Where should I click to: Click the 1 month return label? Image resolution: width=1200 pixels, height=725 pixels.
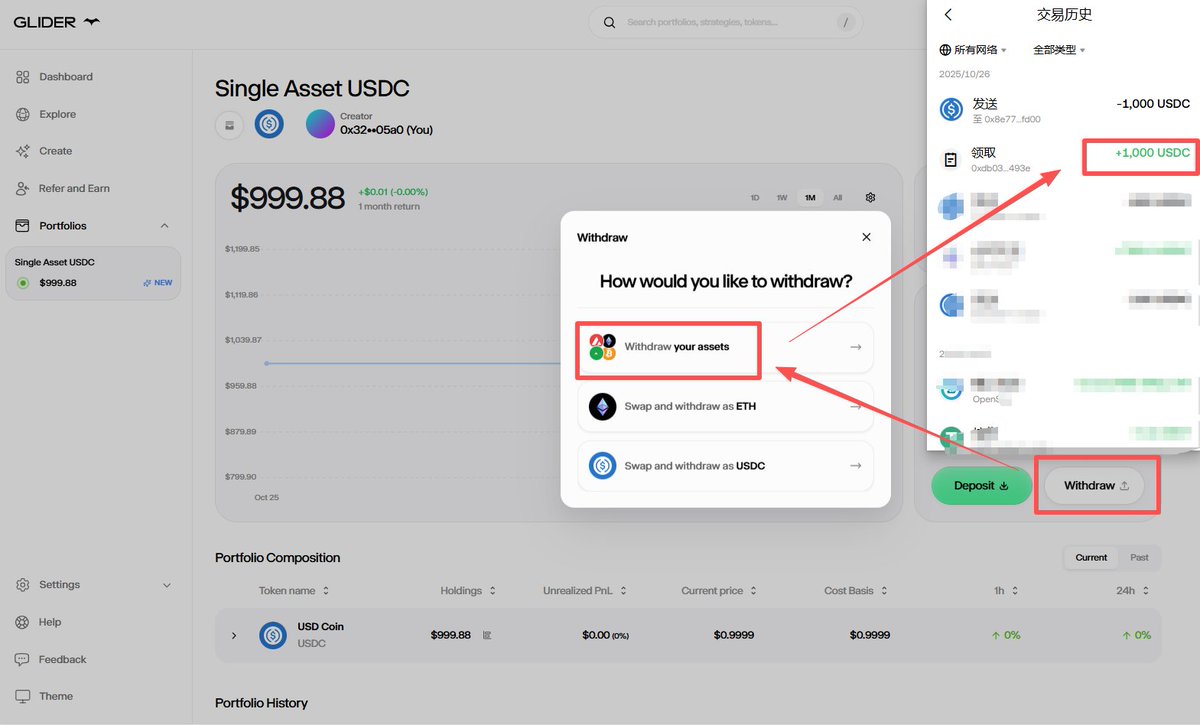[389, 207]
